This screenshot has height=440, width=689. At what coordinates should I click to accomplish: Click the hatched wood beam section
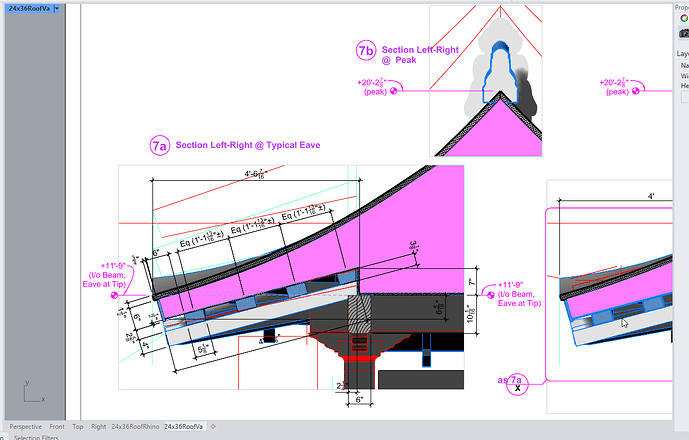tap(359, 313)
